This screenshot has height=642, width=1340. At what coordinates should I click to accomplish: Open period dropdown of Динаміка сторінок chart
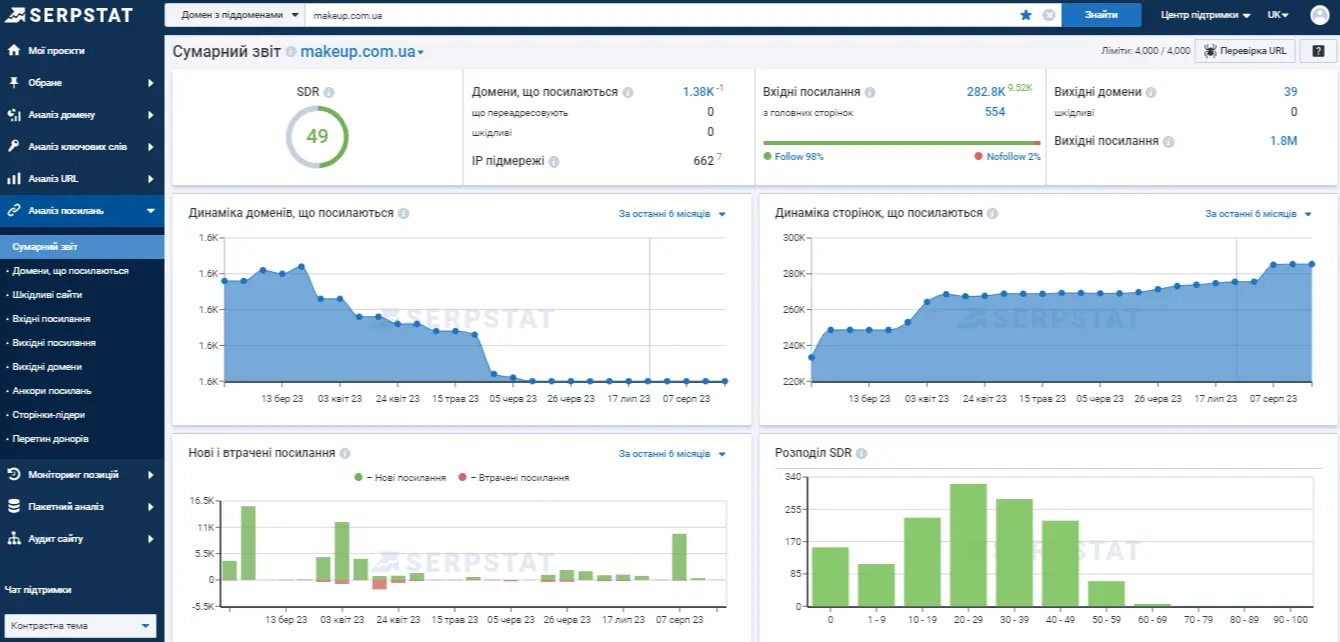tap(1258, 214)
